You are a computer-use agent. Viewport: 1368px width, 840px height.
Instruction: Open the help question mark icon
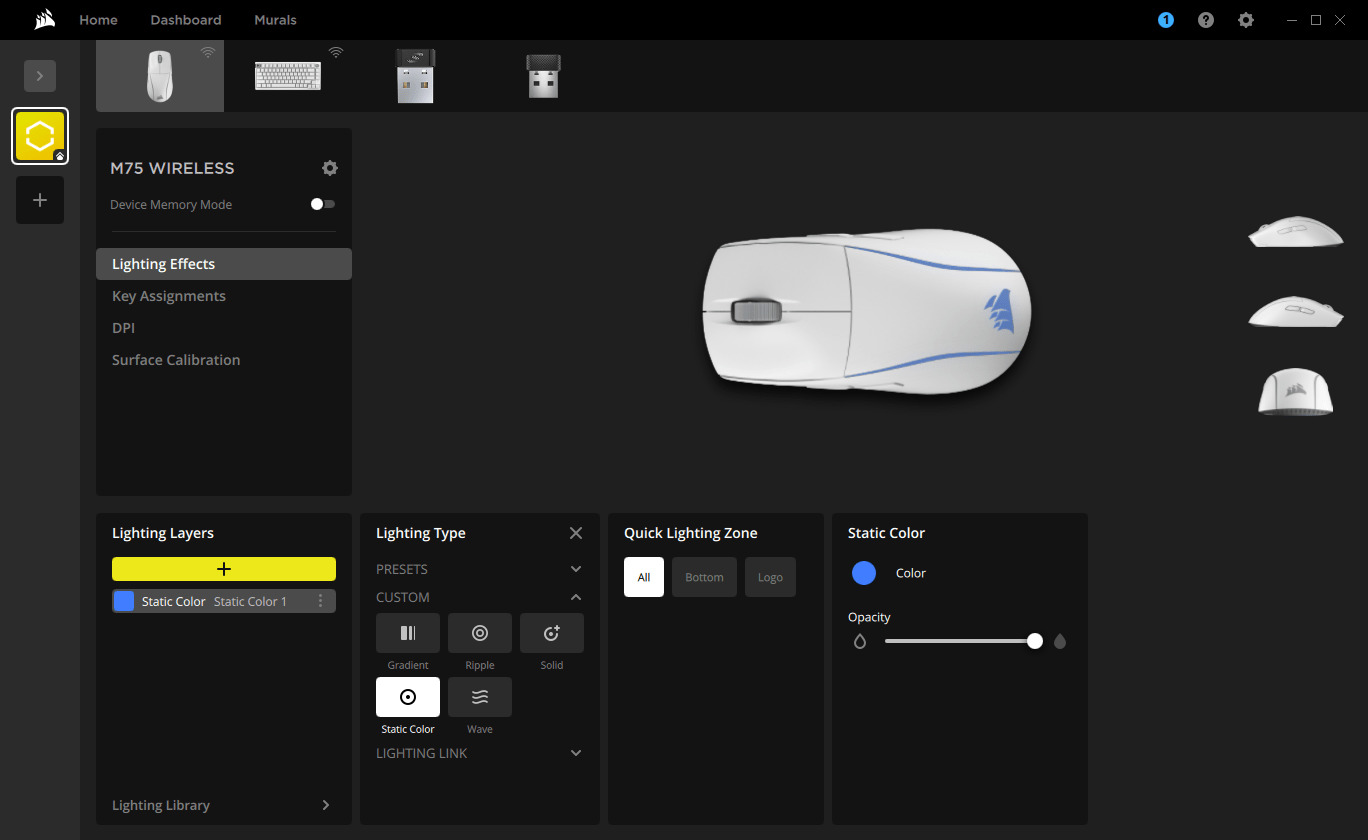[1206, 20]
